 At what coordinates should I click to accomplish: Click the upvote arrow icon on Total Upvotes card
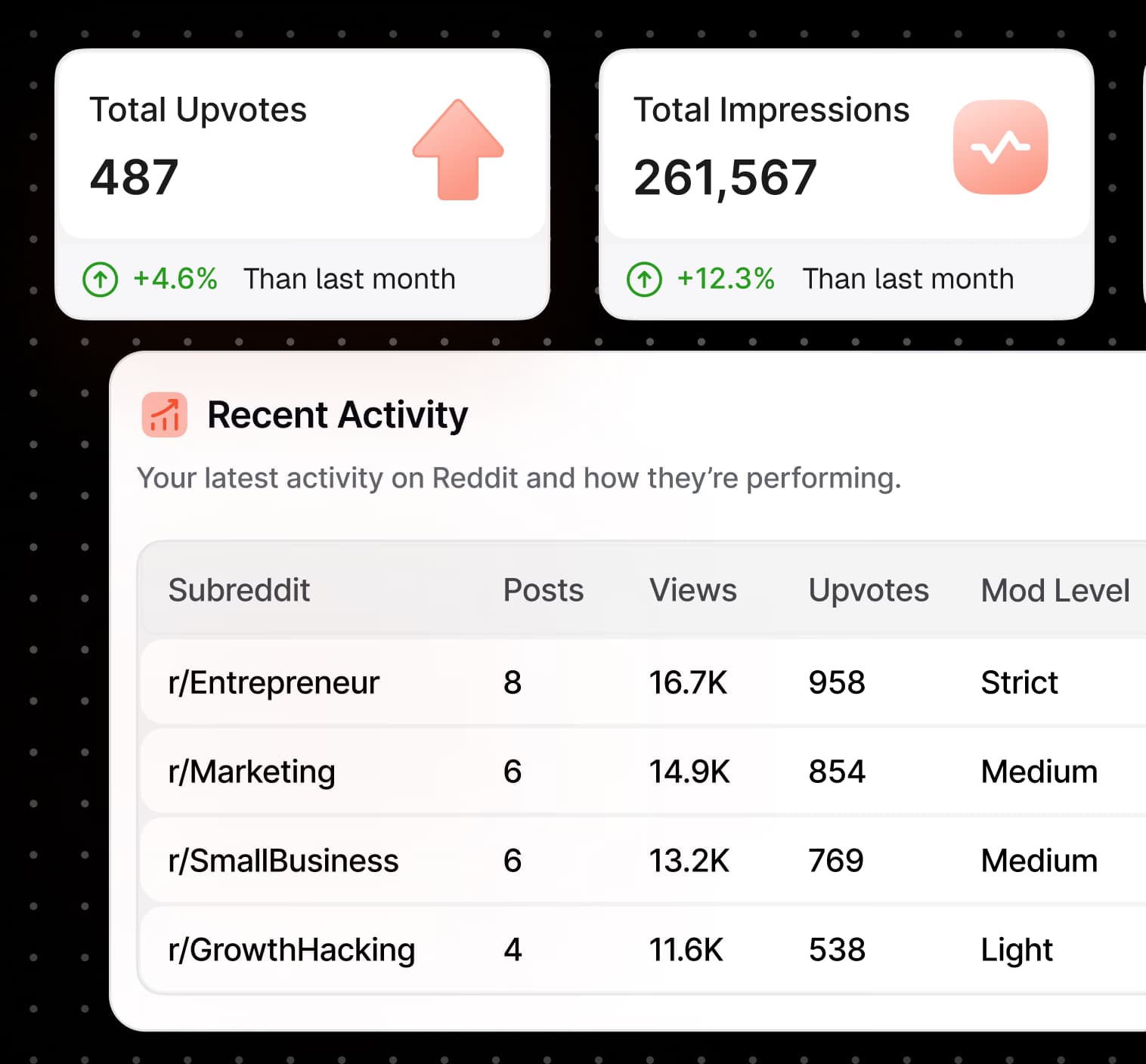click(x=457, y=150)
